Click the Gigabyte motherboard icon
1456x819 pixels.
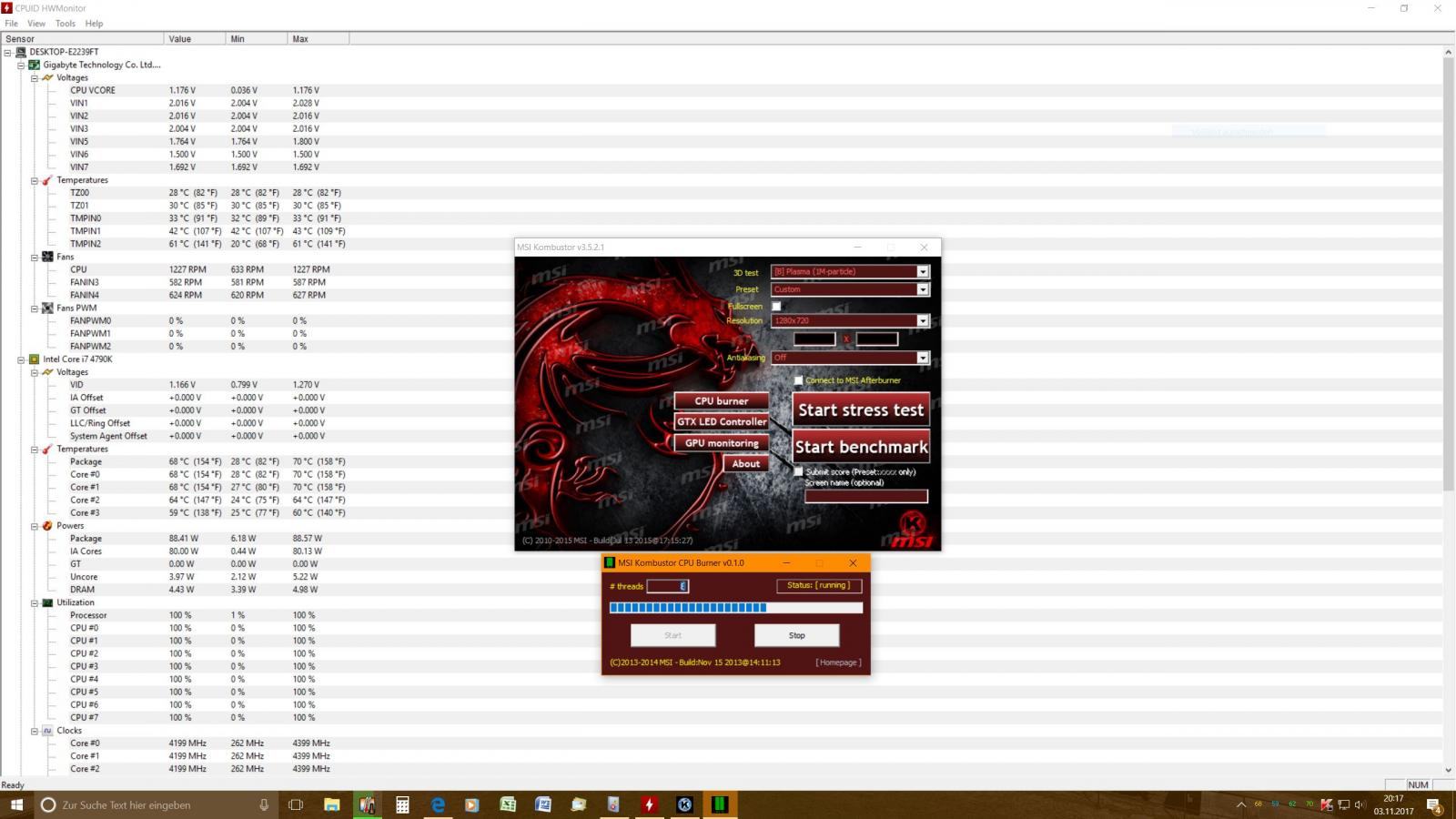click(34, 66)
